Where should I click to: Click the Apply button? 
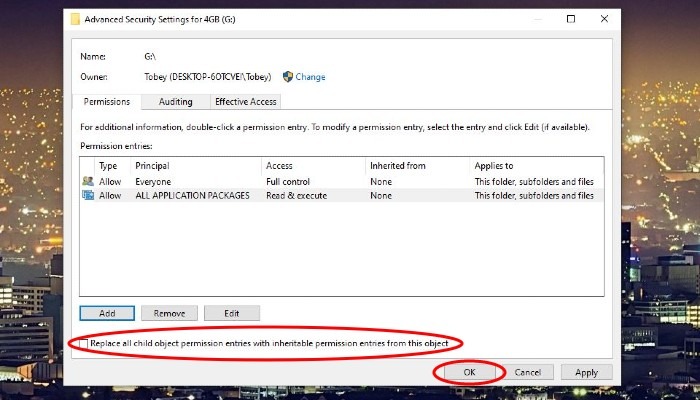pyautogui.click(x=586, y=372)
